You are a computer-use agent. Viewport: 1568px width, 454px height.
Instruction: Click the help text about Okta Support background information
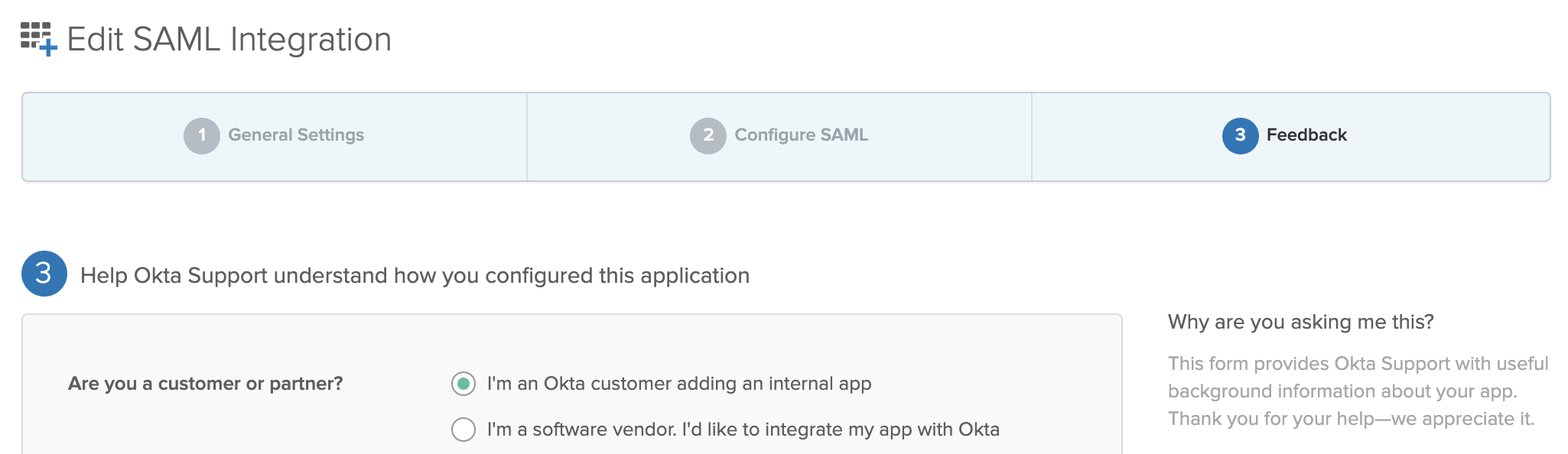point(1358,391)
